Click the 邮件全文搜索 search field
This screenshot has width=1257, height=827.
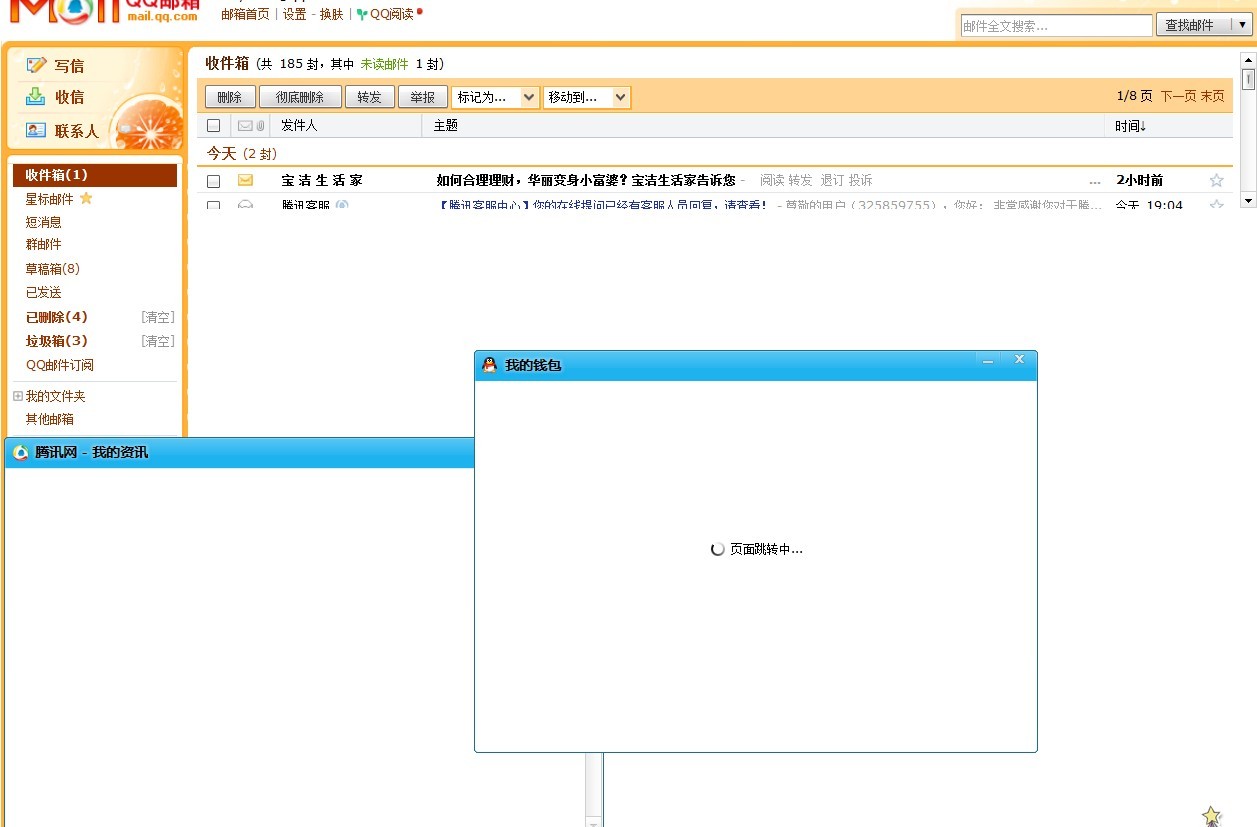point(1057,26)
